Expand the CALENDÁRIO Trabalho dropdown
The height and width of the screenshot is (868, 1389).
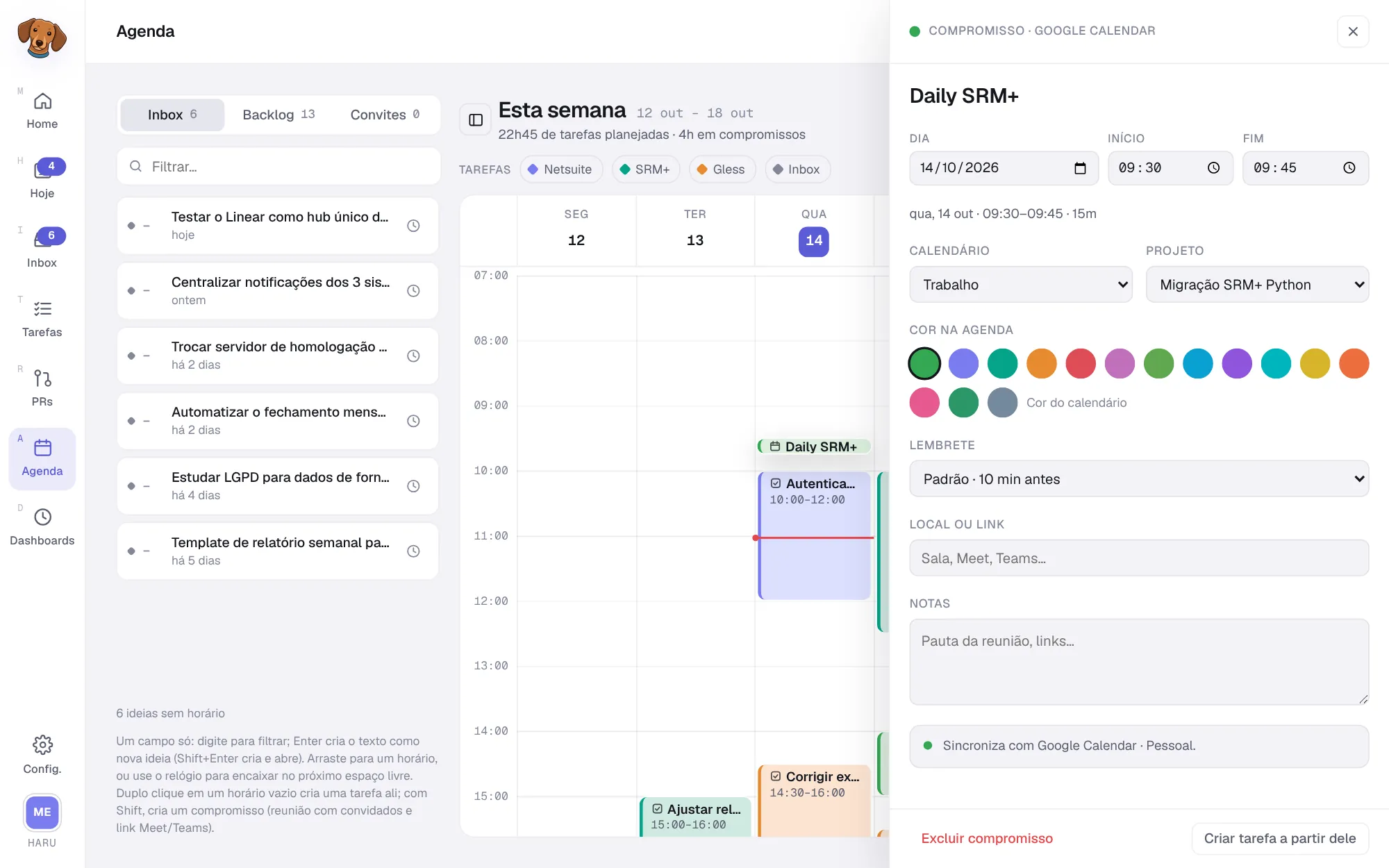tap(1021, 285)
